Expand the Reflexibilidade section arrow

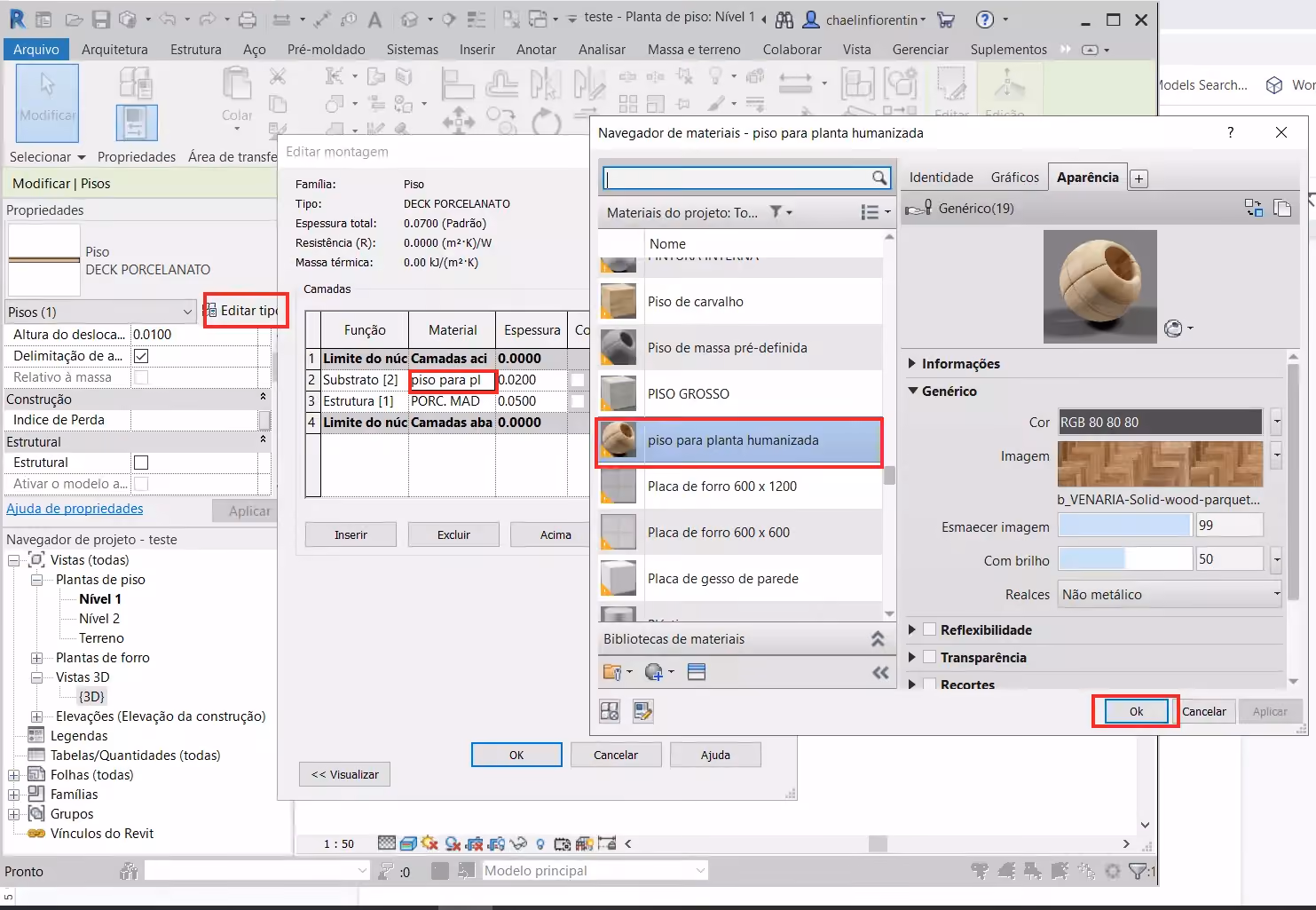911,629
